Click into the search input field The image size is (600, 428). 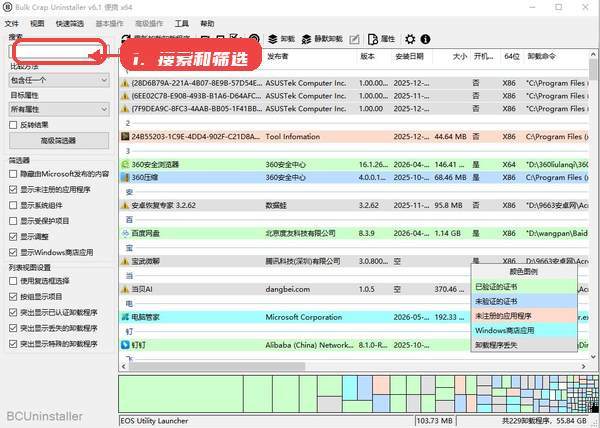coord(59,51)
